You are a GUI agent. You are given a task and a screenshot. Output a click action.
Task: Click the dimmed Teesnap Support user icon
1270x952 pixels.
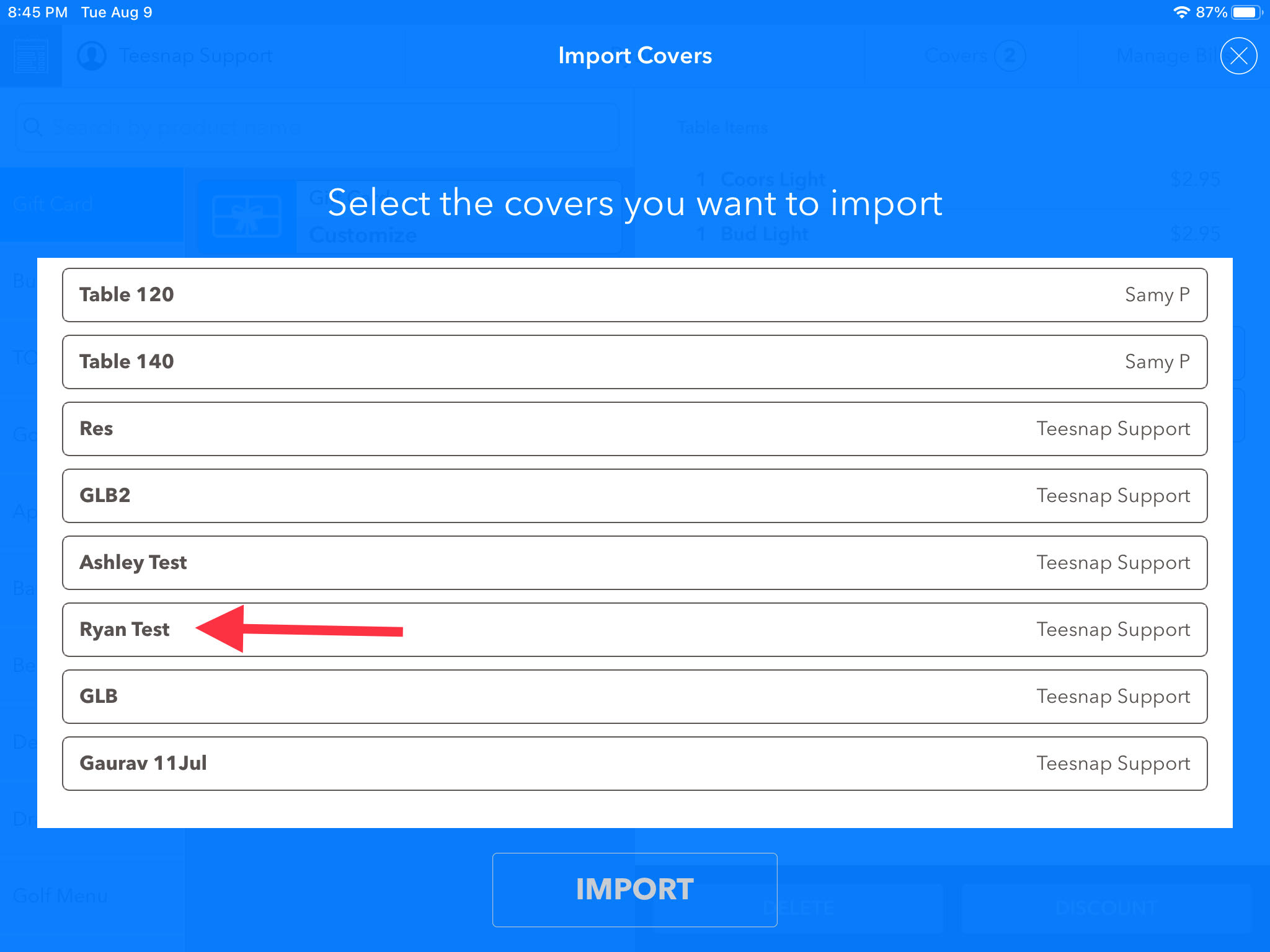pyautogui.click(x=92, y=56)
